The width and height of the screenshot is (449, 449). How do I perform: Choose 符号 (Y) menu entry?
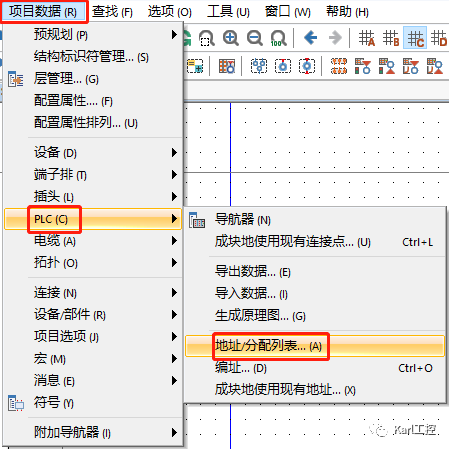point(93,402)
